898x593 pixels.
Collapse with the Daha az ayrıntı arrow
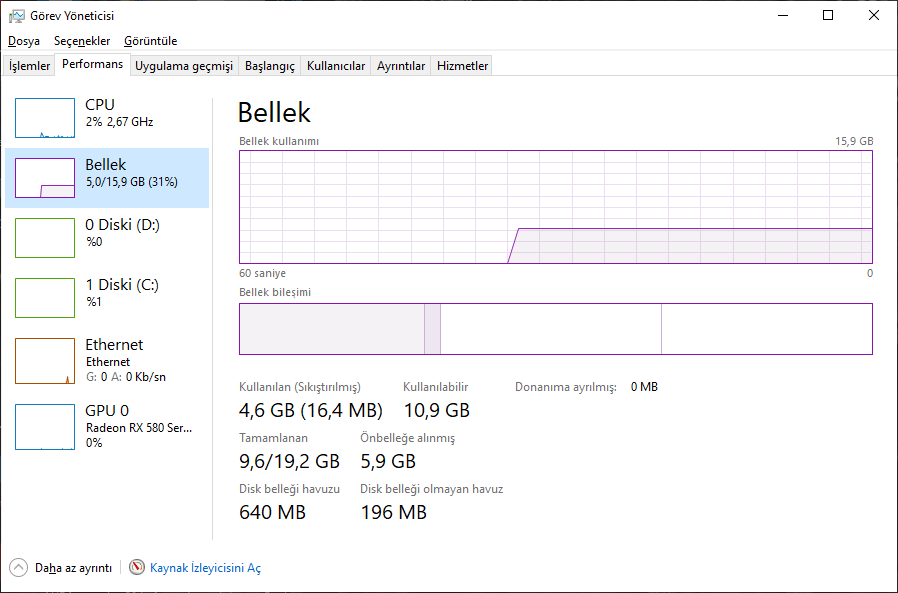pyautogui.click(x=19, y=567)
